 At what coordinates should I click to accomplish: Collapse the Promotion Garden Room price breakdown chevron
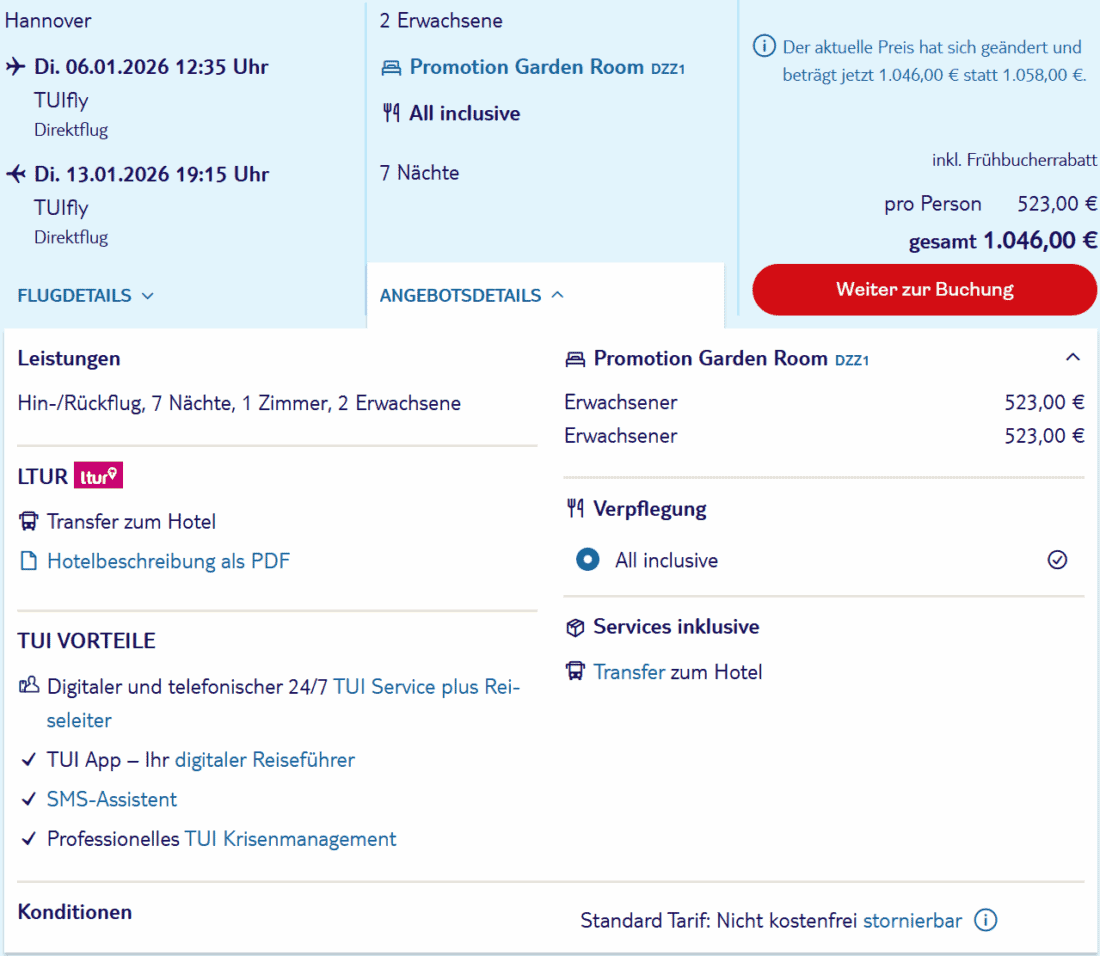(1073, 357)
